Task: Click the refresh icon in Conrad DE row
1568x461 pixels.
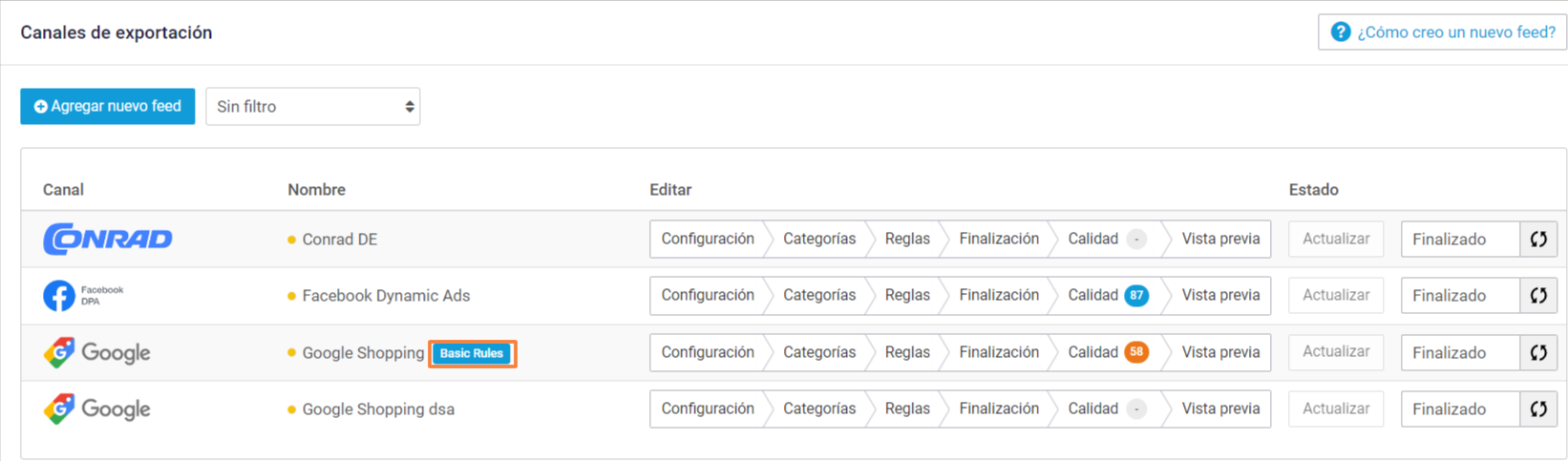Action: tap(1538, 239)
